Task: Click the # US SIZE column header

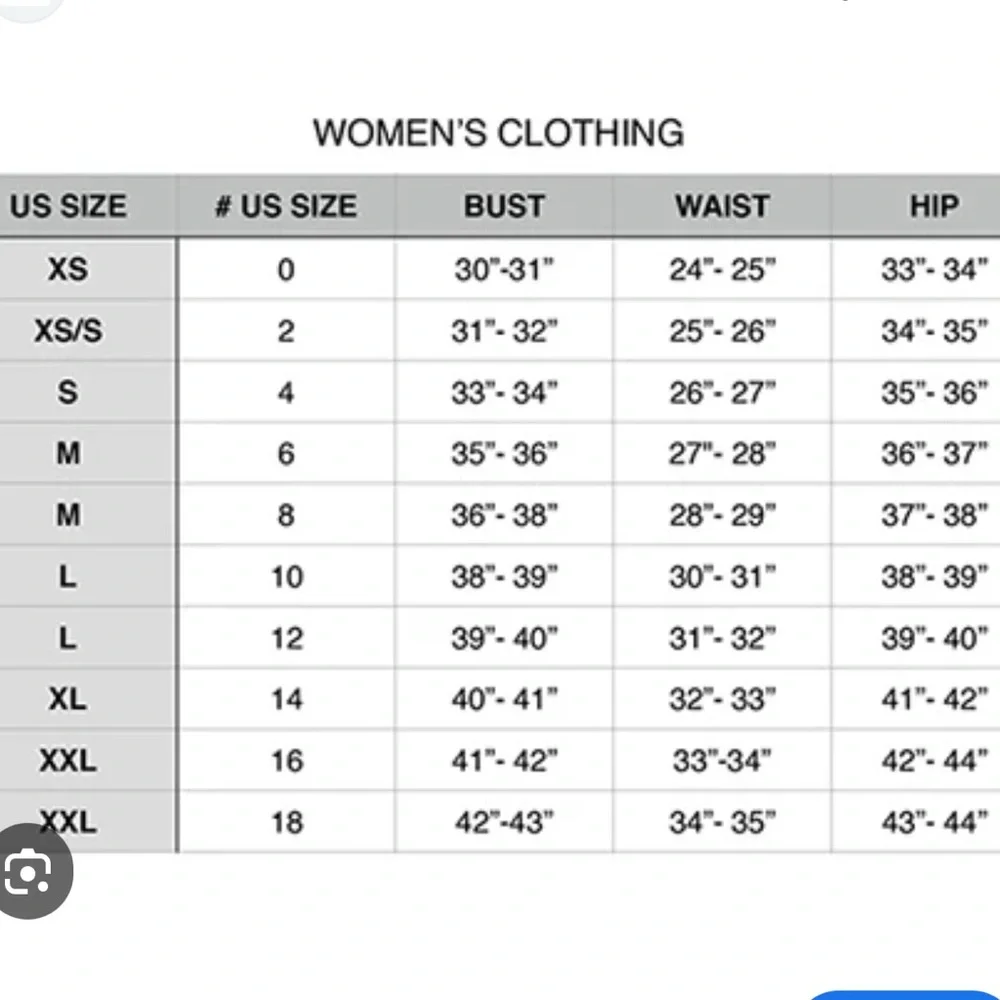Action: click(x=286, y=207)
